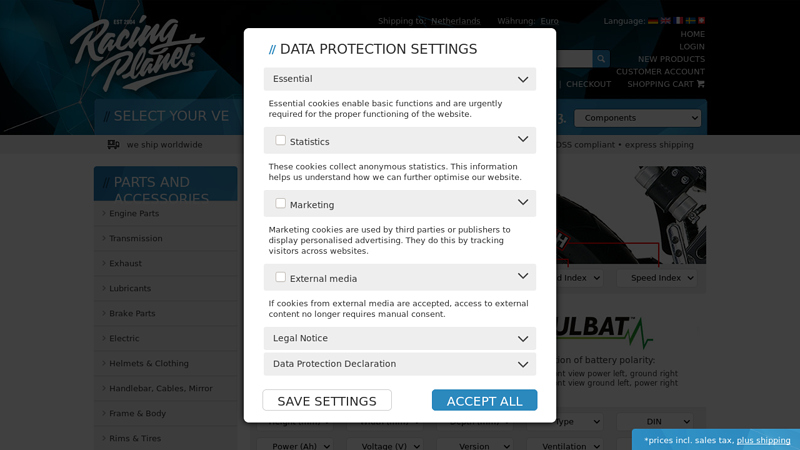Expand the Essential cookies section
Image resolution: width=800 pixels, height=450 pixels.
coord(400,79)
